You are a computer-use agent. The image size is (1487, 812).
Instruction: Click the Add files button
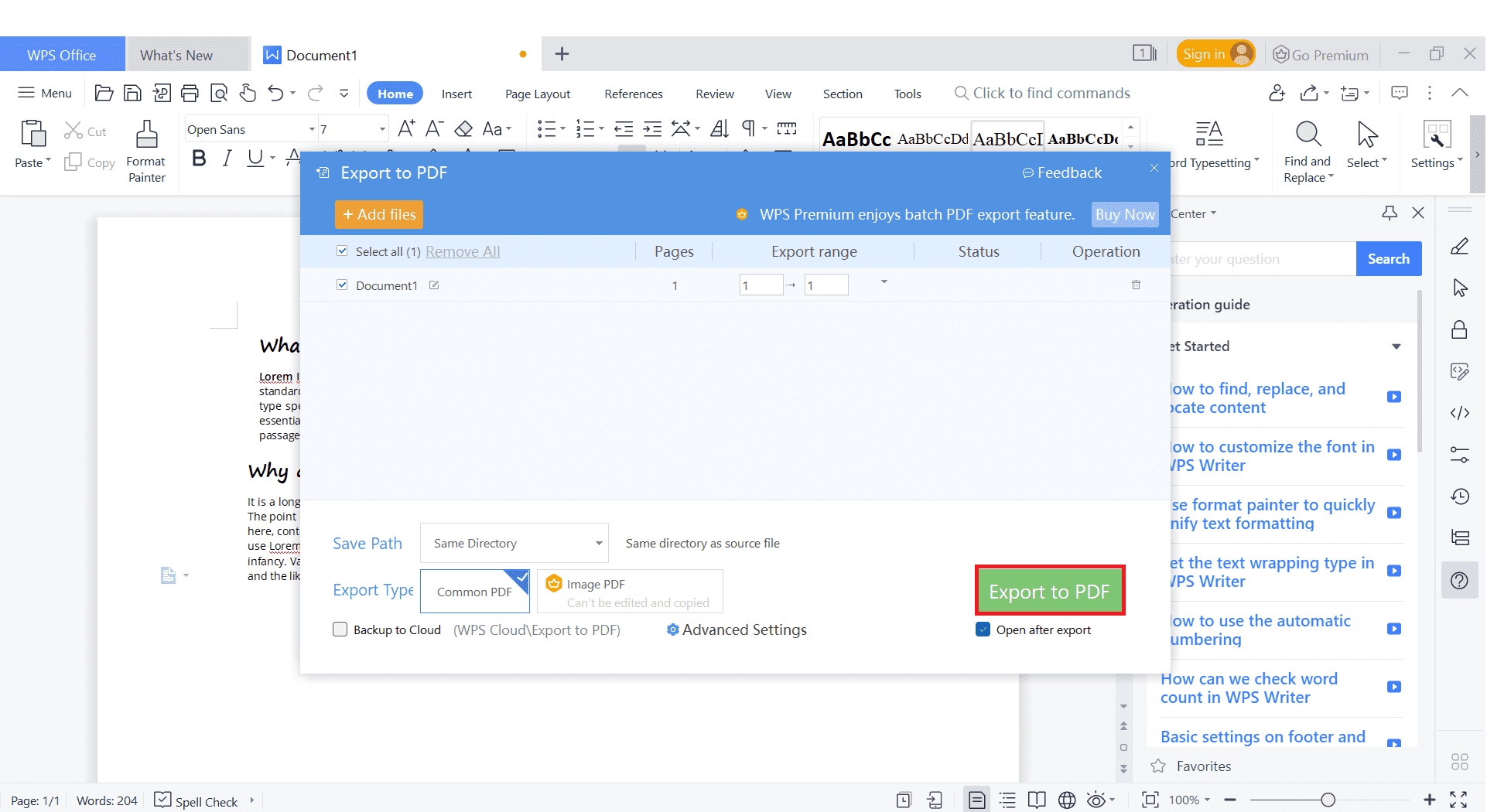pyautogui.click(x=379, y=214)
